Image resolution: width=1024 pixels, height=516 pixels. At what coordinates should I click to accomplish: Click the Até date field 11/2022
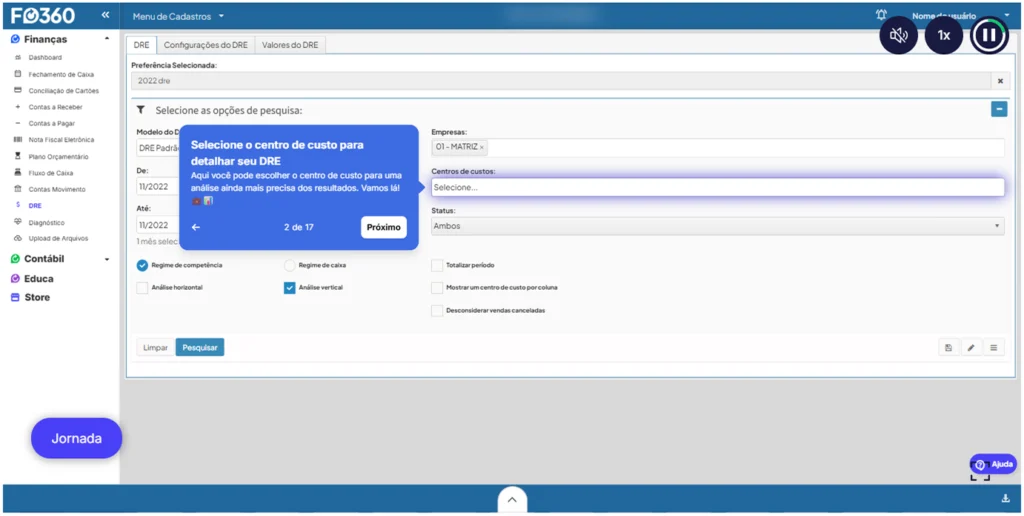pyautogui.click(x=157, y=225)
